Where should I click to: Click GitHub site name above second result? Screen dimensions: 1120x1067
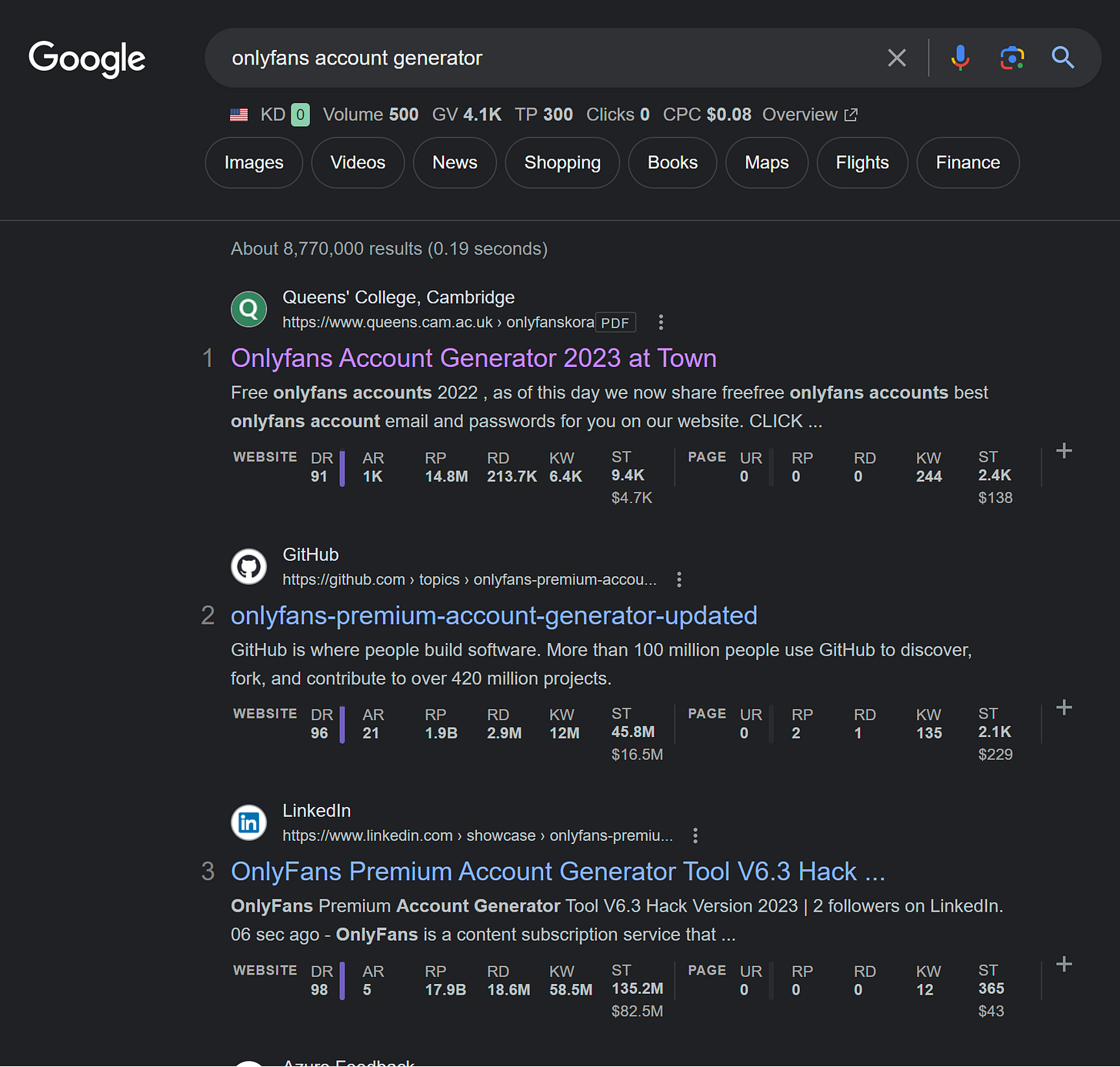point(311,555)
